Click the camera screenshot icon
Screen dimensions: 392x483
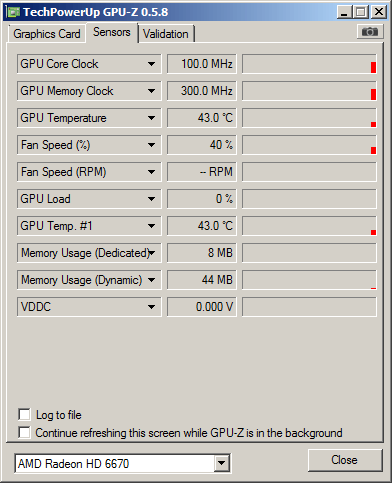point(370,32)
